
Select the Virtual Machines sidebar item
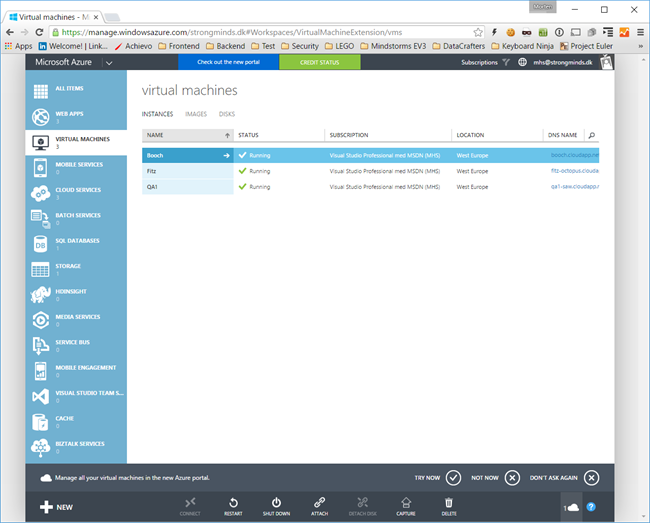click(x=76, y=143)
